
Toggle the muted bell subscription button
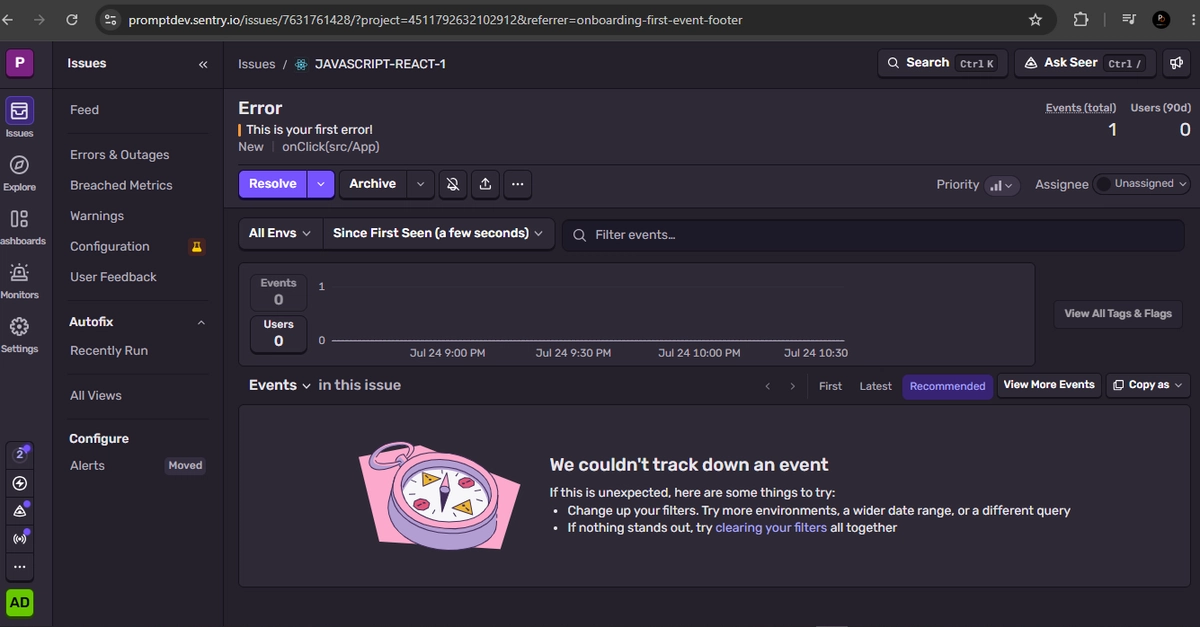(x=453, y=184)
